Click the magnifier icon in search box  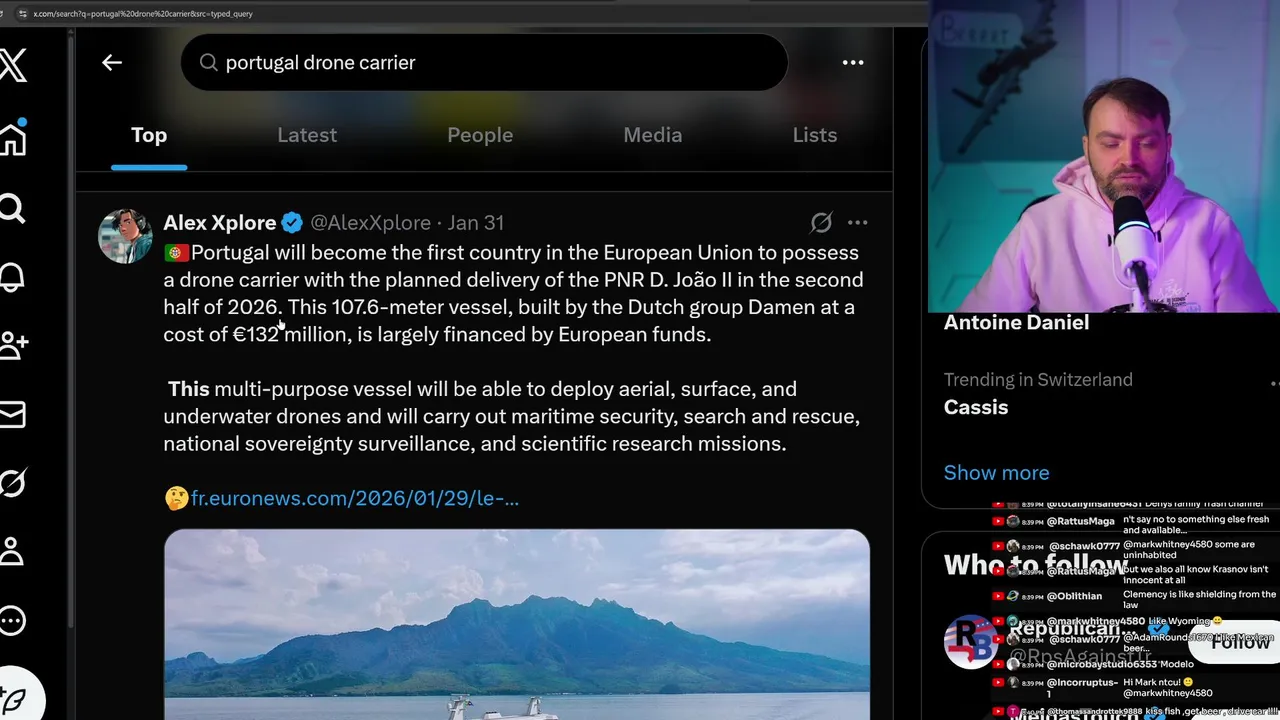208,62
